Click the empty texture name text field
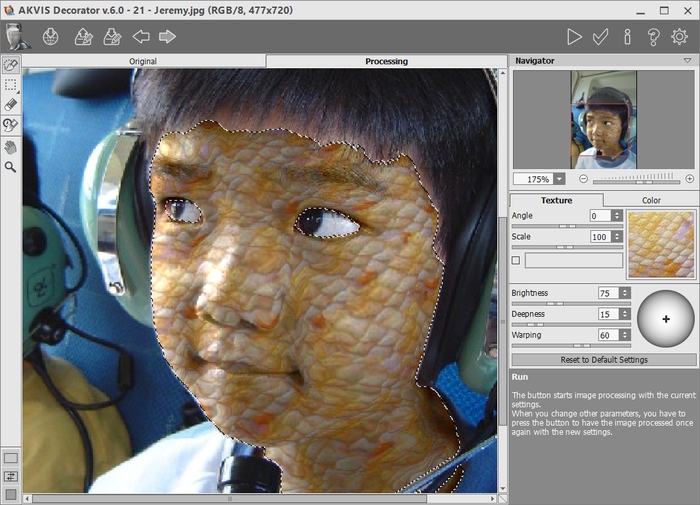The height and width of the screenshot is (505, 700). click(574, 260)
